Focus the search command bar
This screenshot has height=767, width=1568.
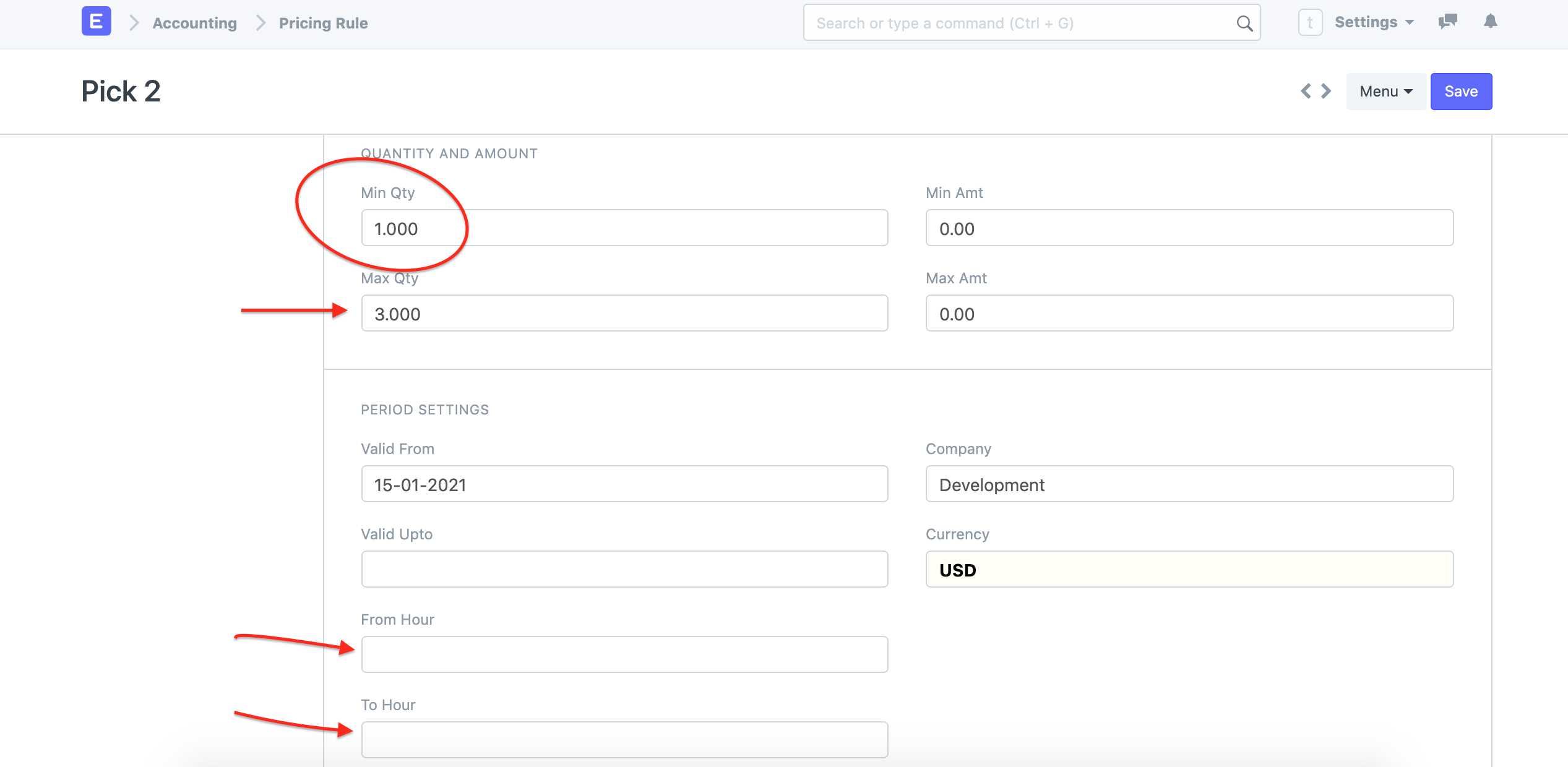[1021, 24]
